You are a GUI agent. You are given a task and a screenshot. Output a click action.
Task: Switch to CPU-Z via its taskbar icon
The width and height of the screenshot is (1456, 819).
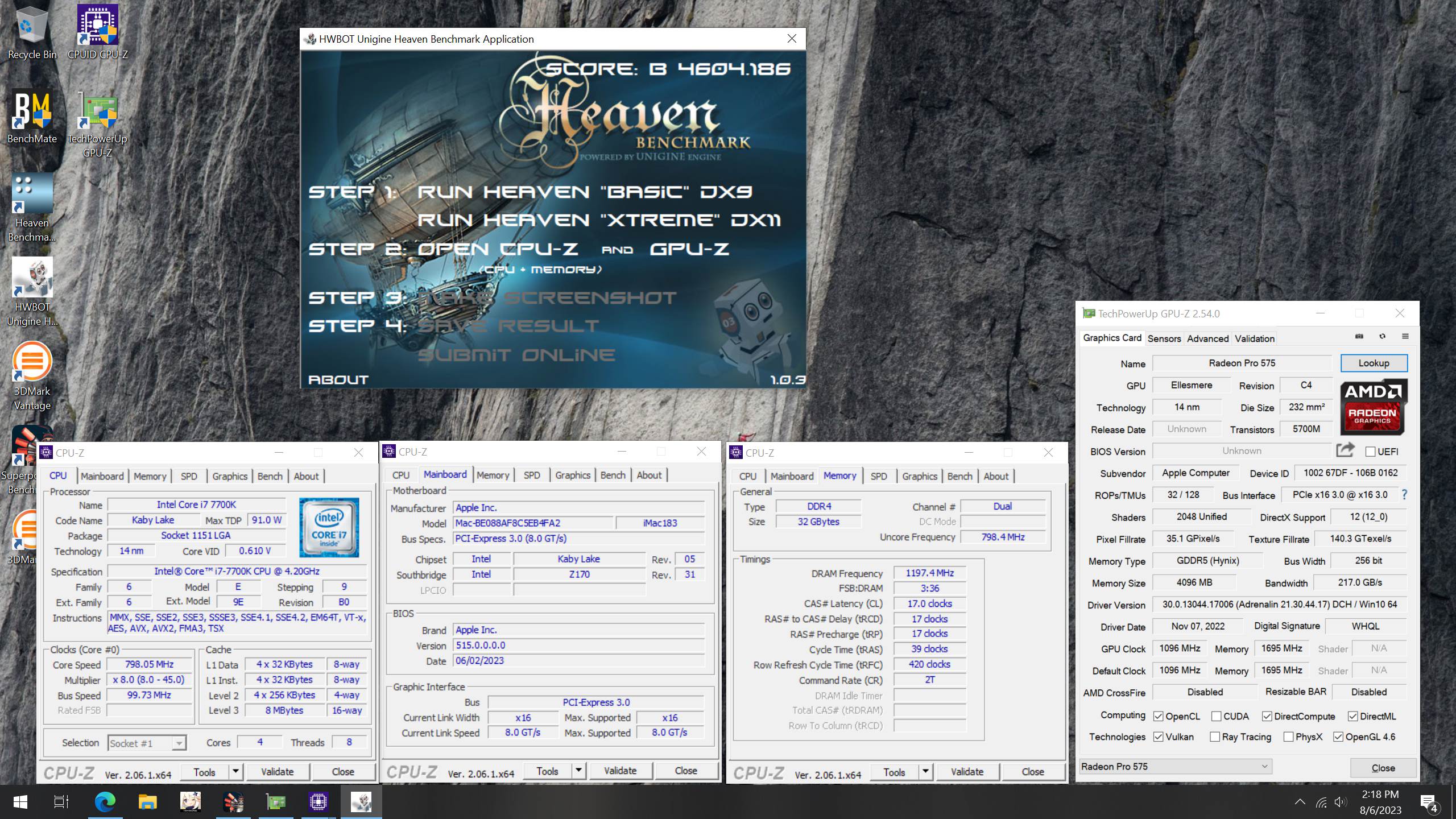318,802
